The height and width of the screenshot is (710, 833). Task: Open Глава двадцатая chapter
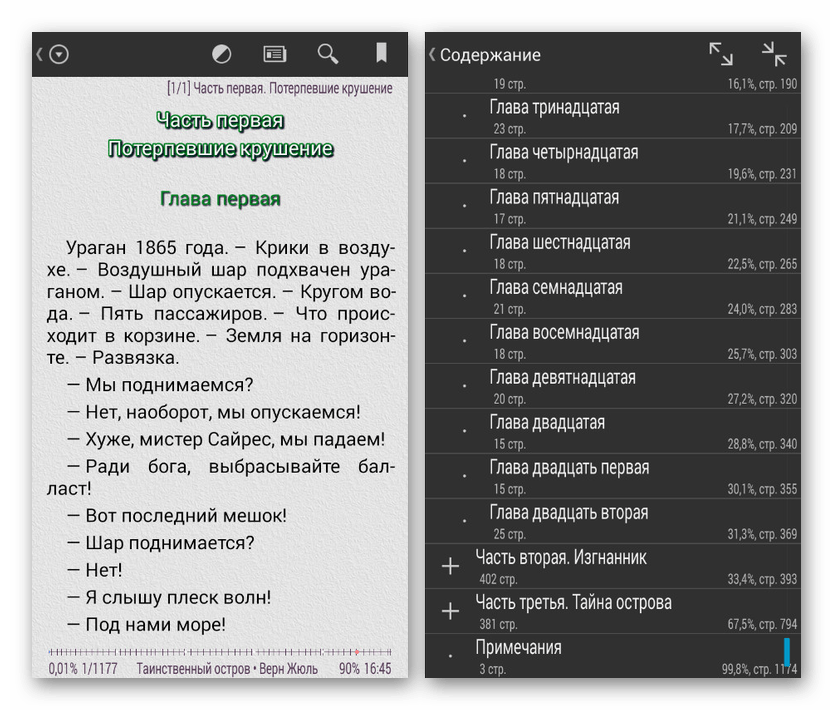coord(547,423)
